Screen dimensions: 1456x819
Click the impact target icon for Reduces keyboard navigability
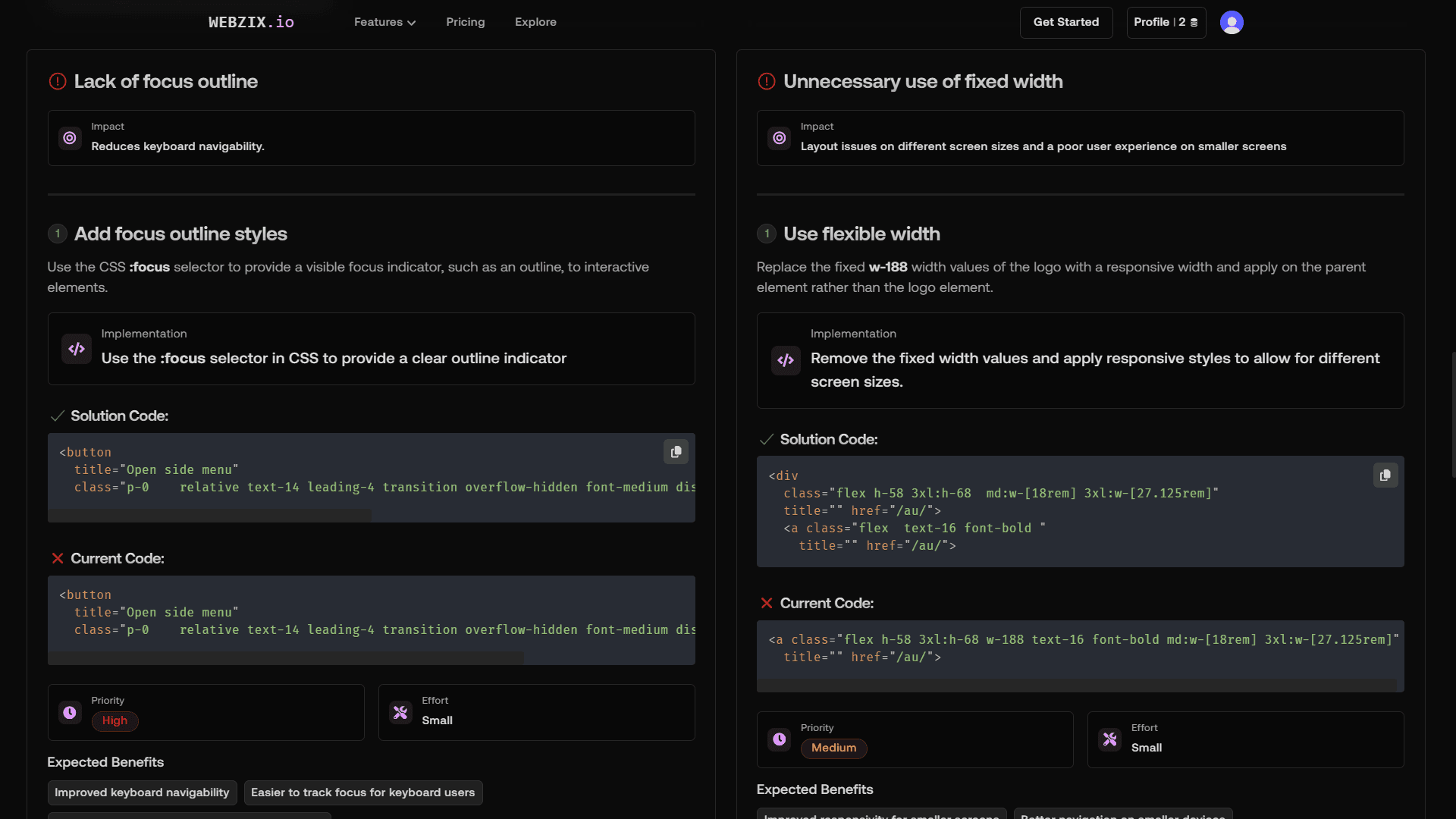tap(70, 138)
